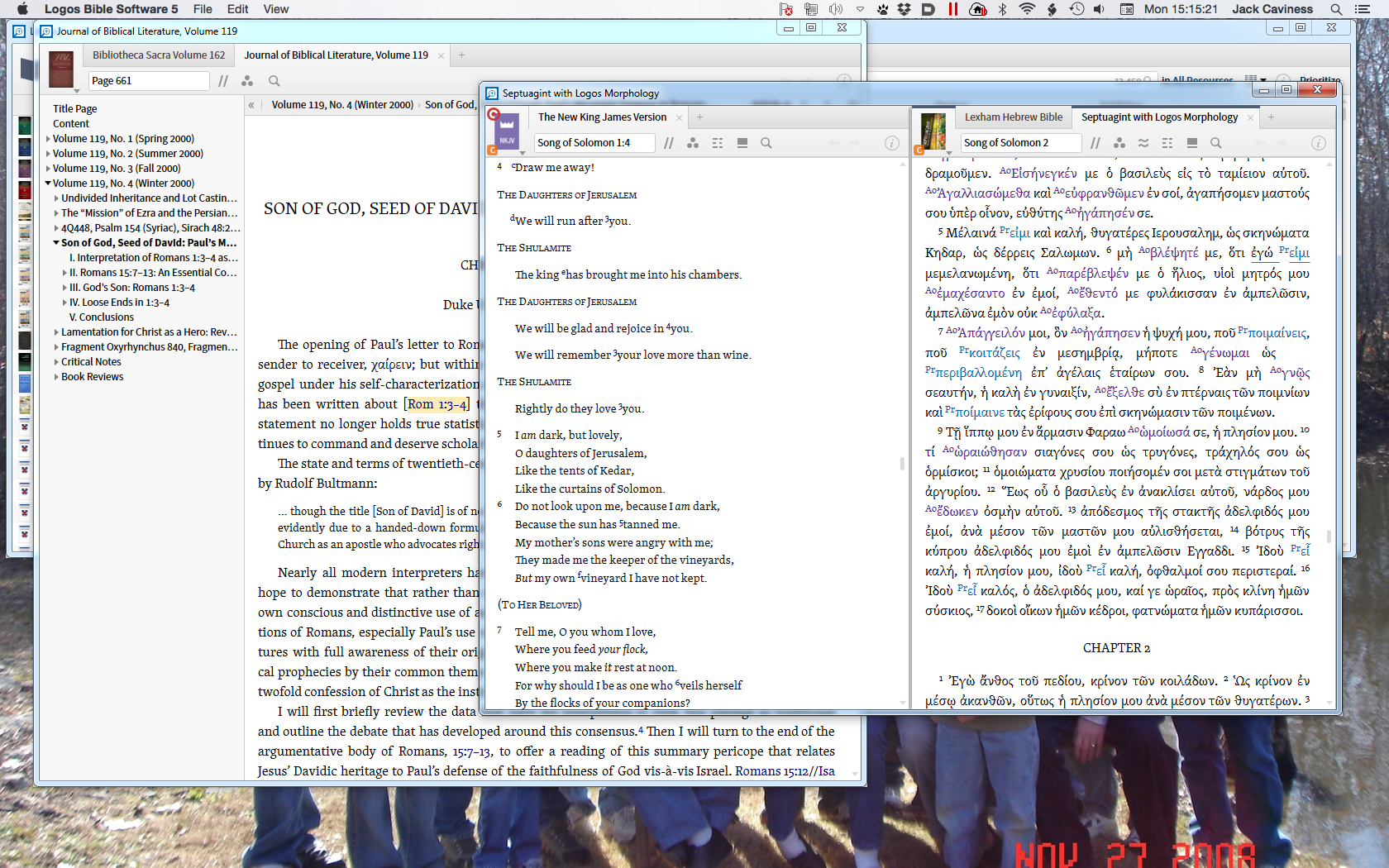Image resolution: width=1389 pixels, height=868 pixels.
Task: Switch to Lexham Hebrew Bible tab
Action: point(1014,117)
